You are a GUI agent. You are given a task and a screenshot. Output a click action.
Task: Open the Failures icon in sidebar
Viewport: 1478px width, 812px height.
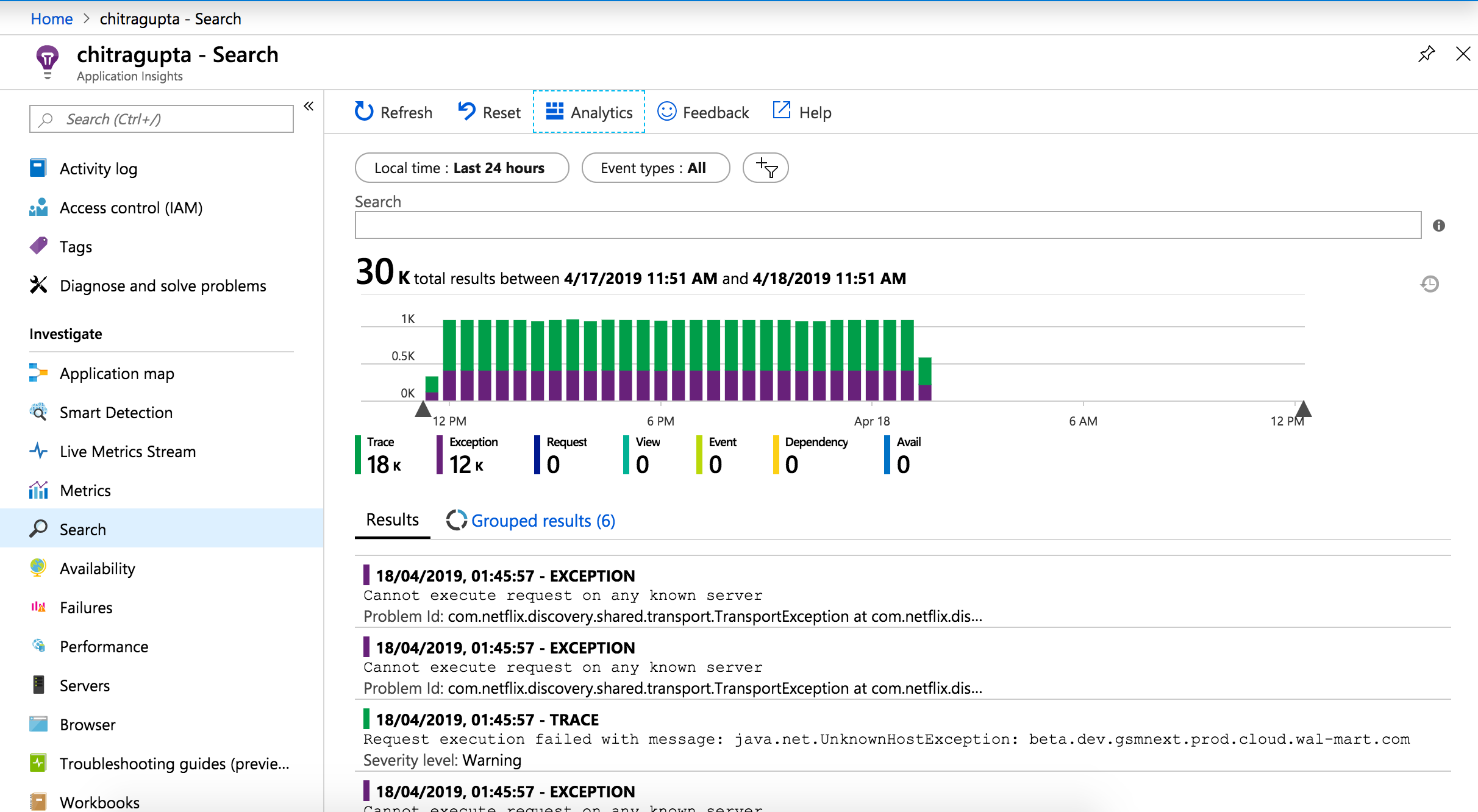(x=38, y=607)
